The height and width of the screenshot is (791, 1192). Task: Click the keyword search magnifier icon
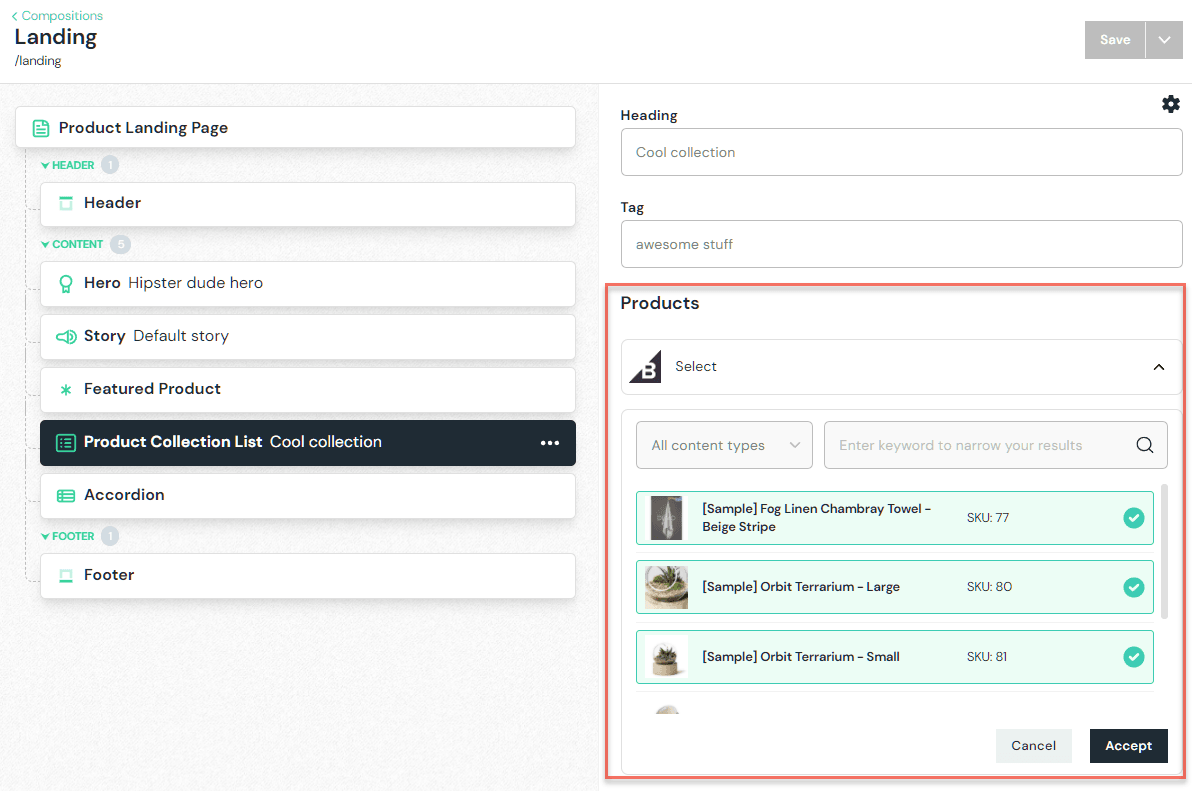tap(1144, 444)
